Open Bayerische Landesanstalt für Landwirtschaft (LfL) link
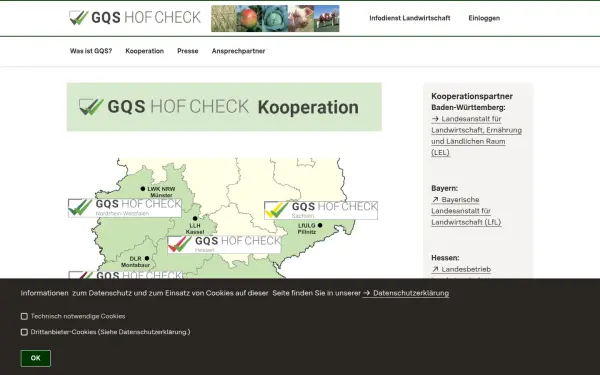 466,211
